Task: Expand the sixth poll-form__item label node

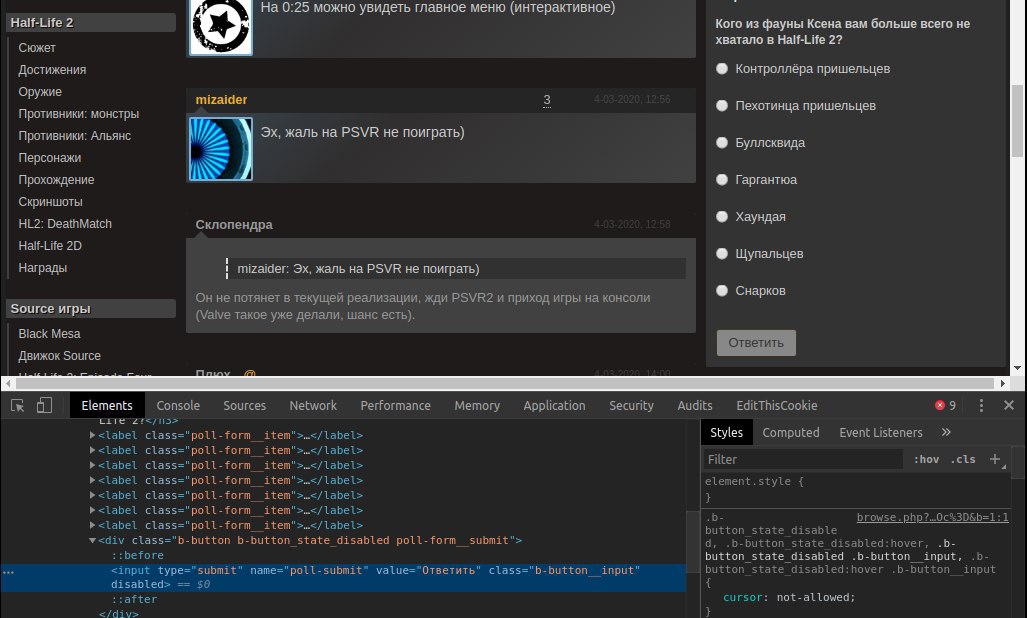Action: 92,511
